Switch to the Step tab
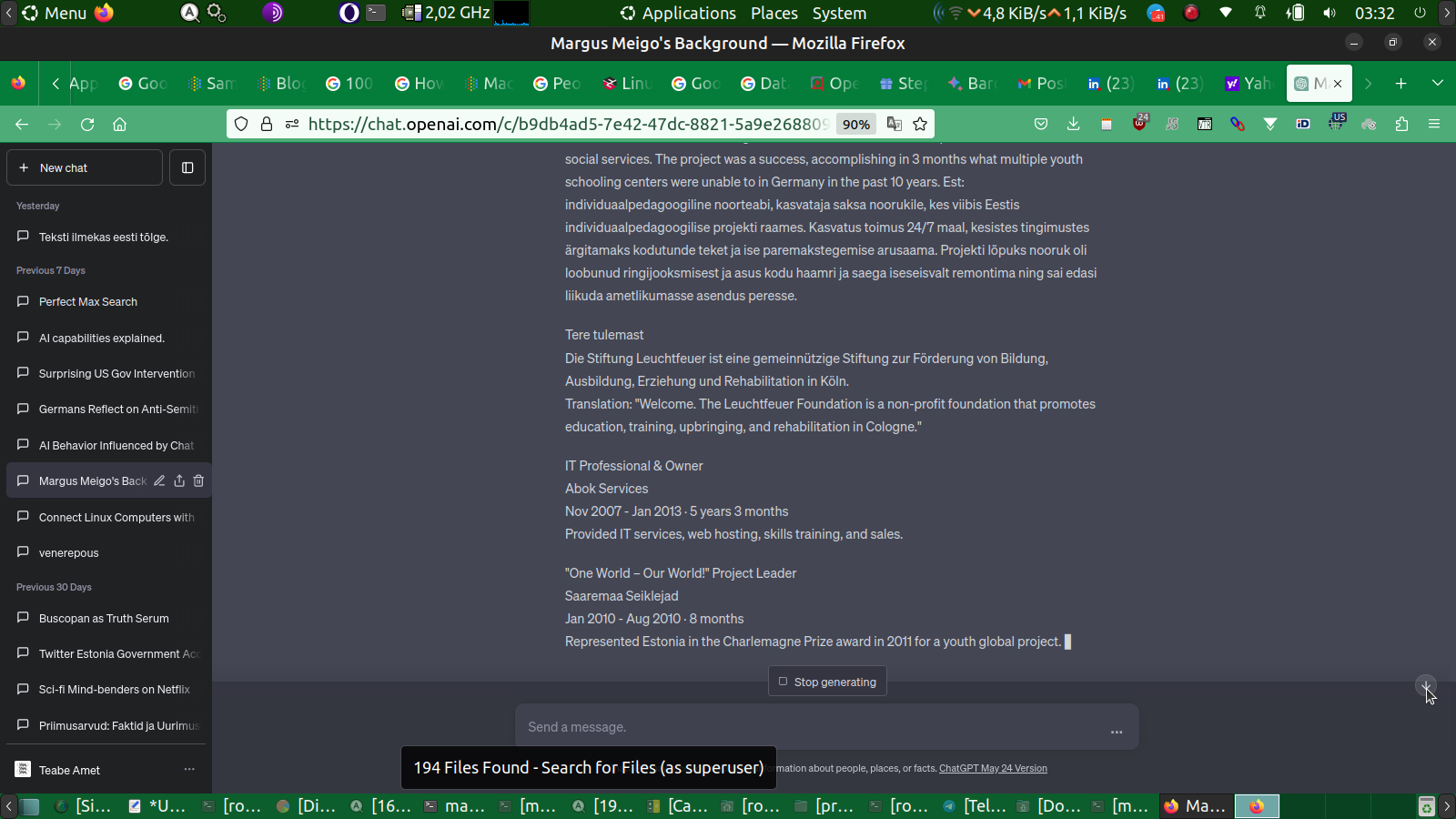 coord(904,84)
